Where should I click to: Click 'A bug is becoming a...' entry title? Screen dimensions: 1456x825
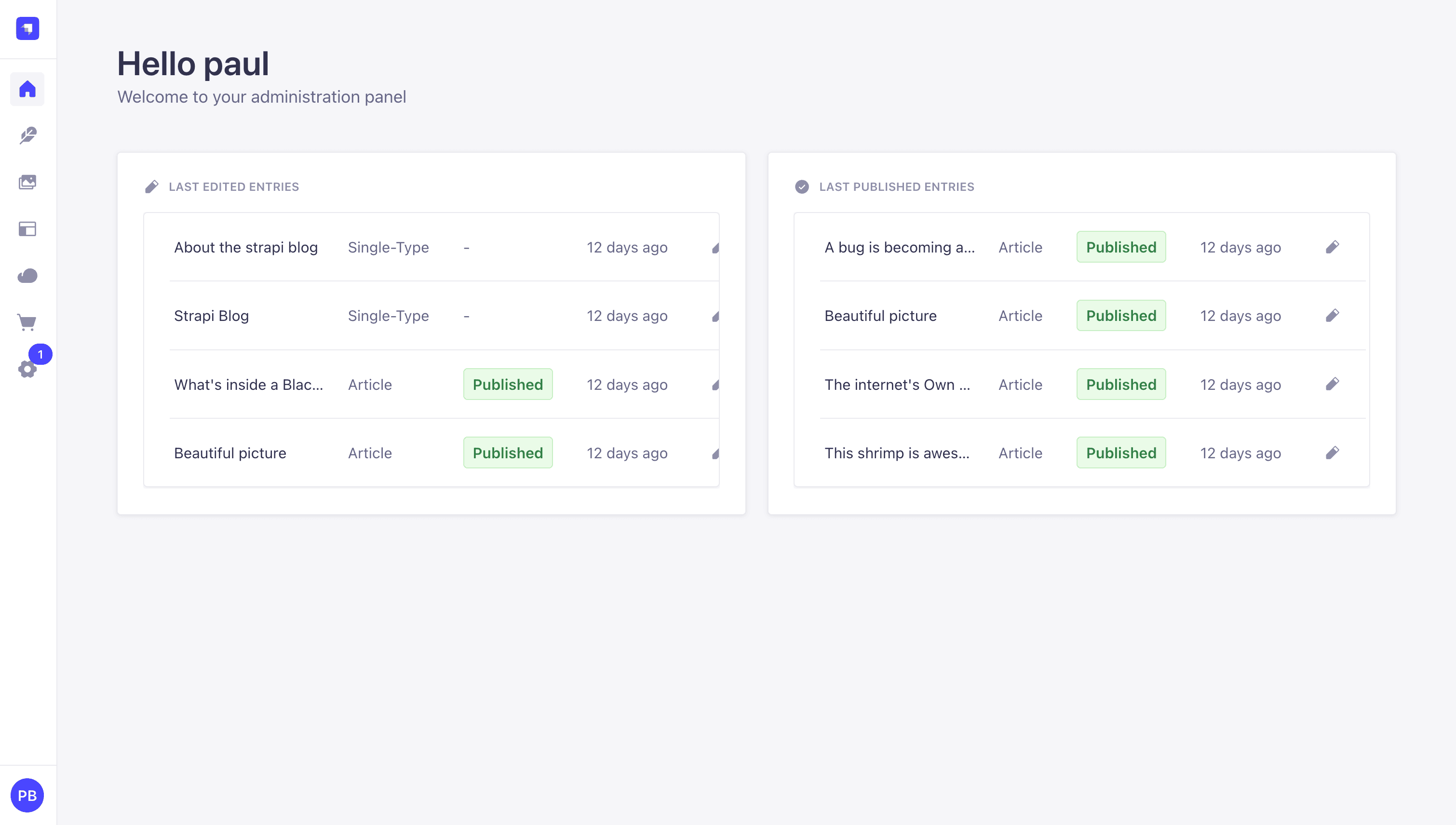[900, 248]
